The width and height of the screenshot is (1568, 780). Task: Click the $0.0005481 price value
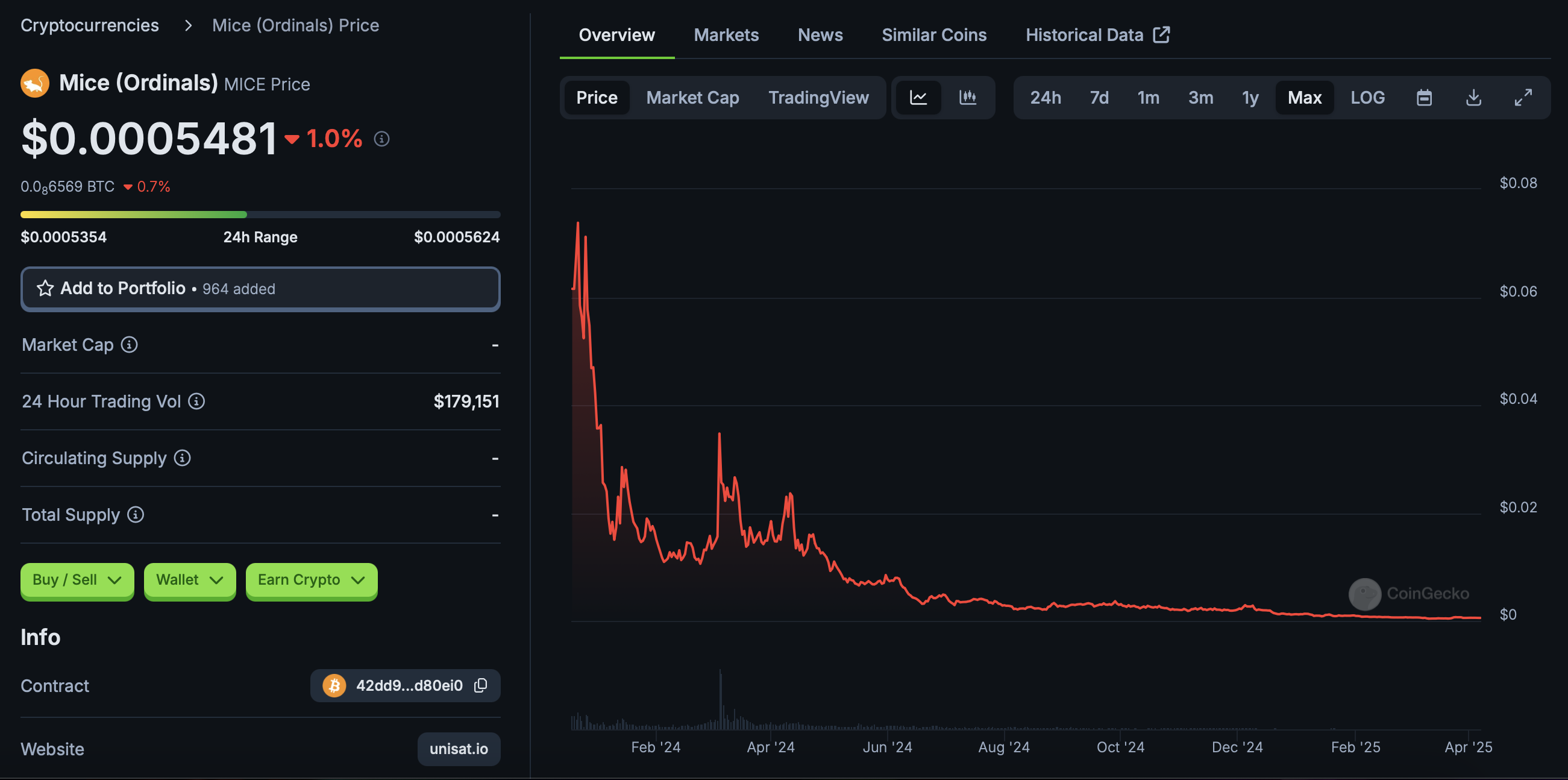(149, 139)
